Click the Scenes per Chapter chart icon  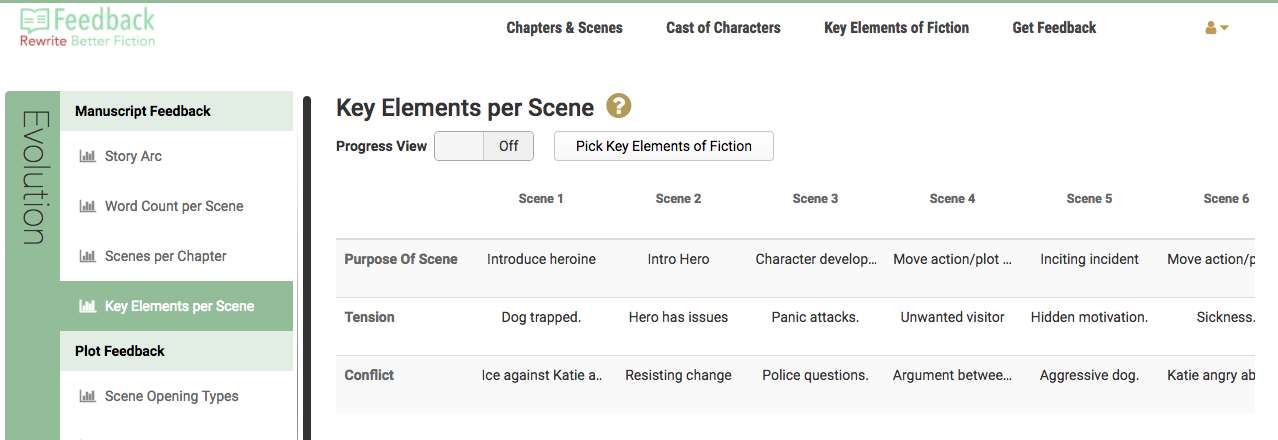[x=87, y=256]
